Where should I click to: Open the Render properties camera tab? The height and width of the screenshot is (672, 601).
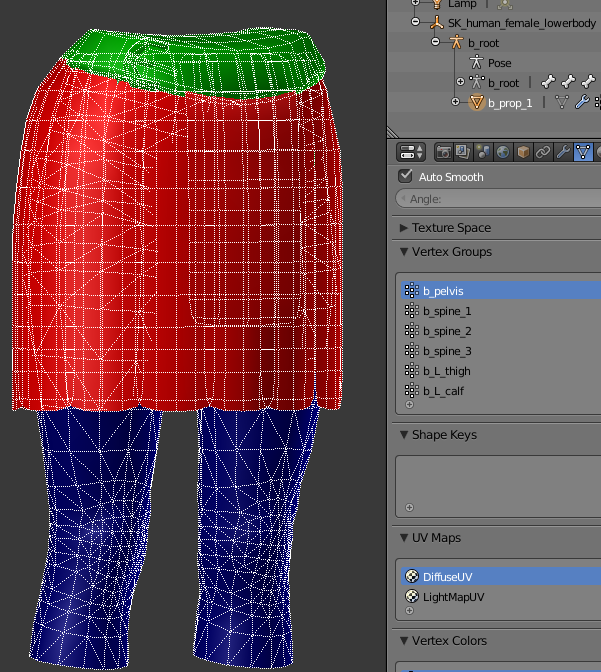tap(443, 152)
